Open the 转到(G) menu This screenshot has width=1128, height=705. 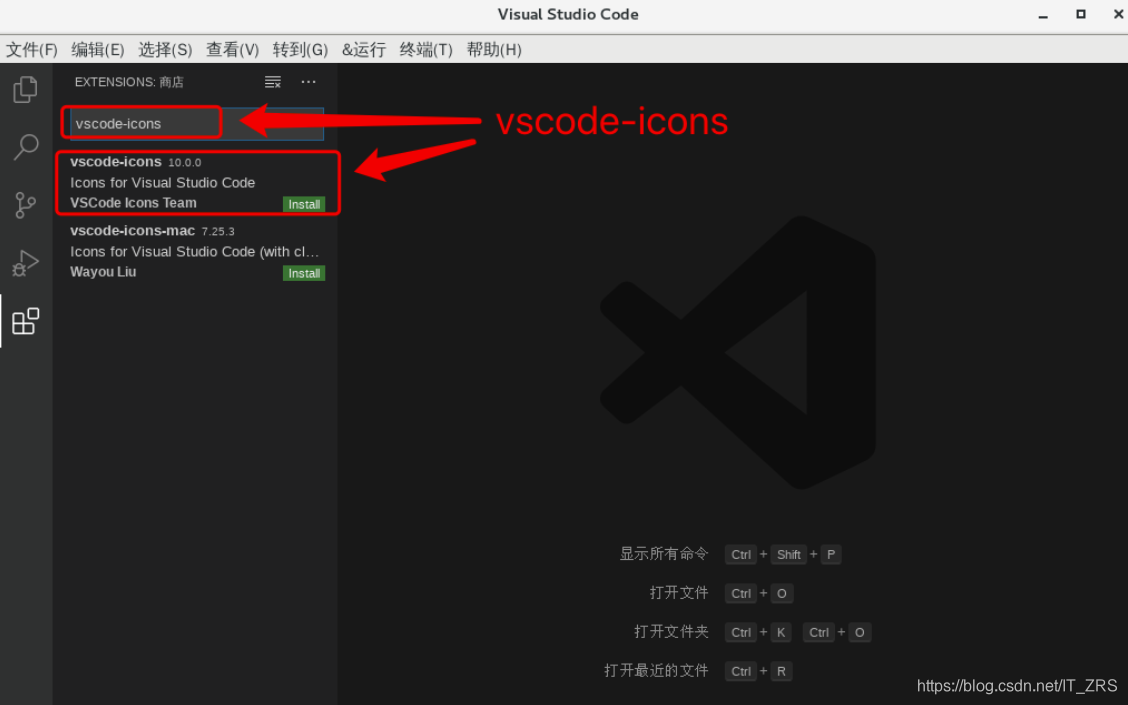(300, 50)
